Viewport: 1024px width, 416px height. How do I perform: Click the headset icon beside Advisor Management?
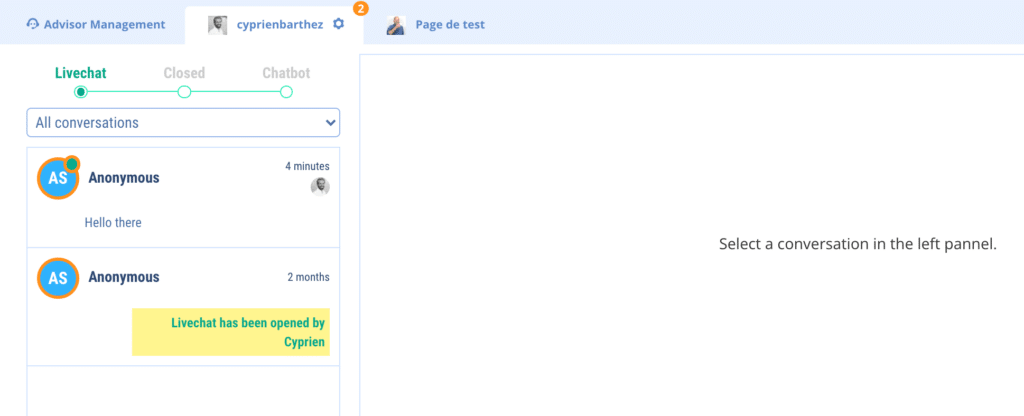tap(32, 24)
